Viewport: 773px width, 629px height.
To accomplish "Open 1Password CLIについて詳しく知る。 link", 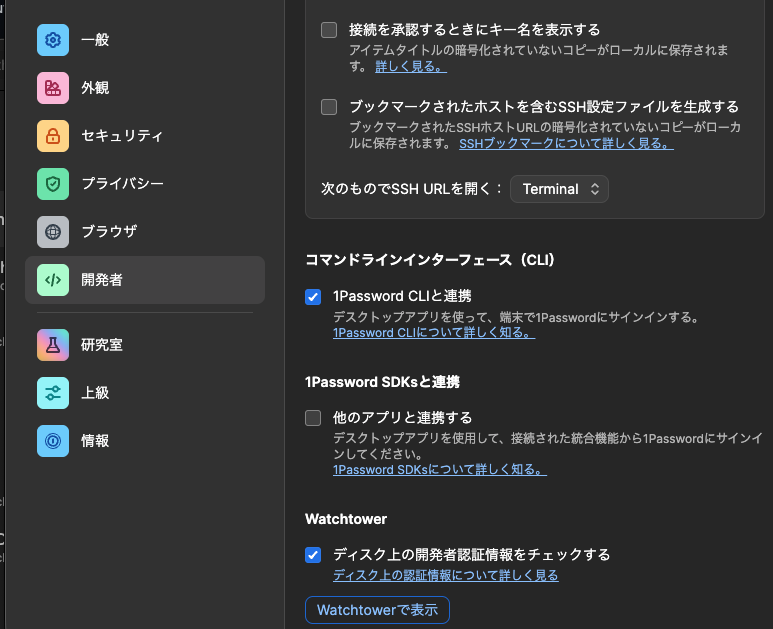I will (434, 333).
